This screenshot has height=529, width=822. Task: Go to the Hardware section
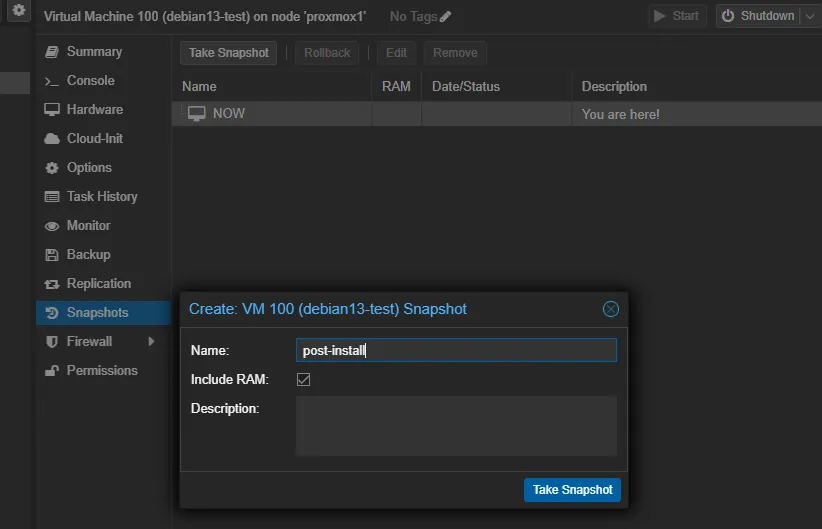(103, 110)
